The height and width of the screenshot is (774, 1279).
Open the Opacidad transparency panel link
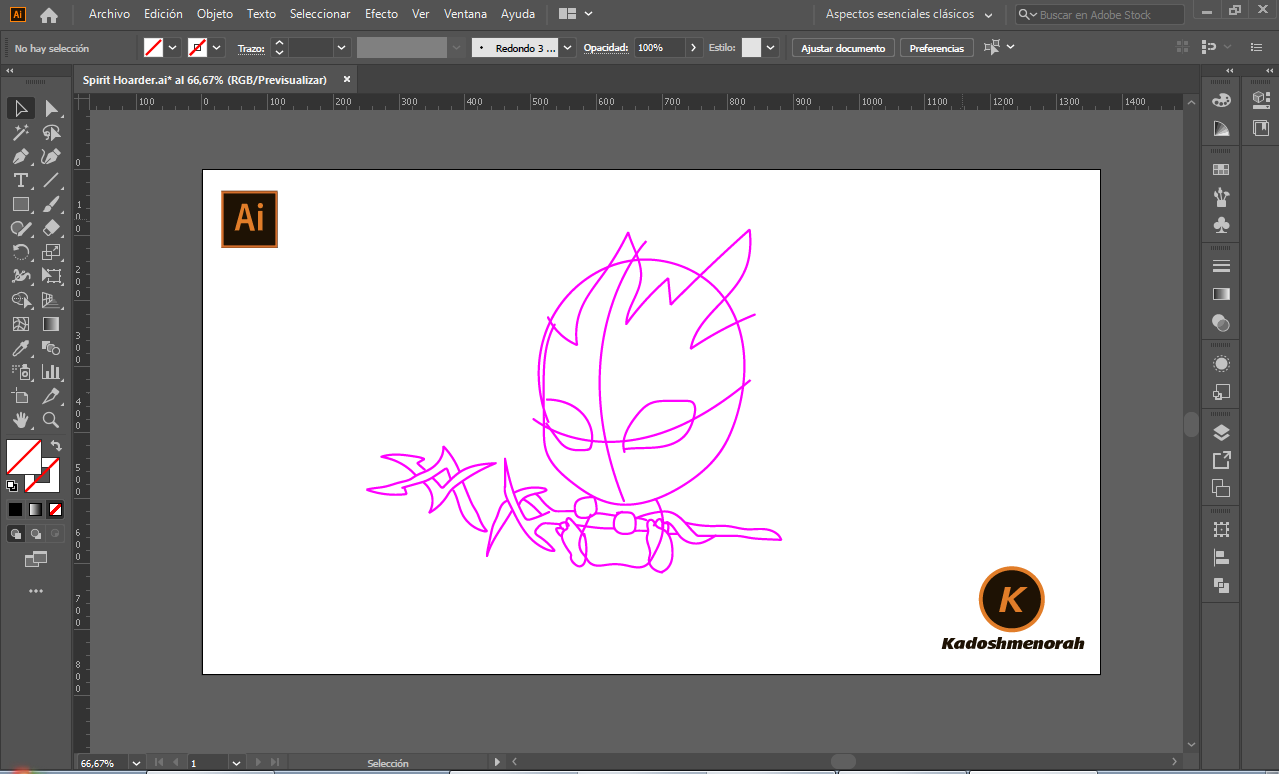pyautogui.click(x=606, y=48)
